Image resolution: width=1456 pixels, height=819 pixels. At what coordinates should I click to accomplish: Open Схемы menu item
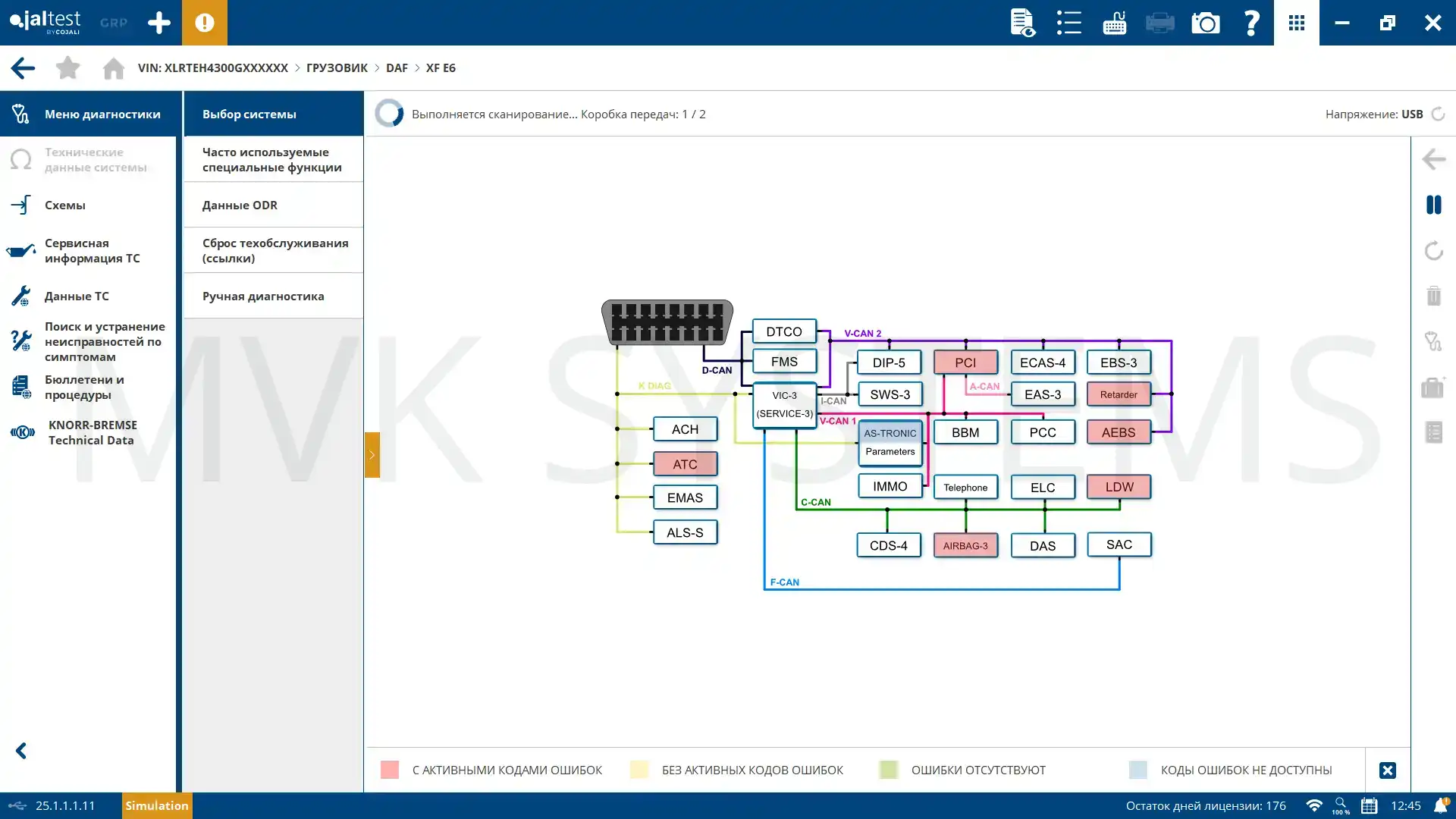tap(88, 205)
